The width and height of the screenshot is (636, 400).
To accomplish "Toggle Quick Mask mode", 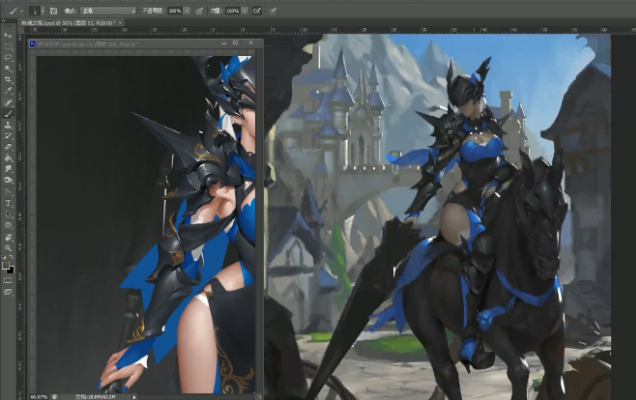I will point(8,280).
